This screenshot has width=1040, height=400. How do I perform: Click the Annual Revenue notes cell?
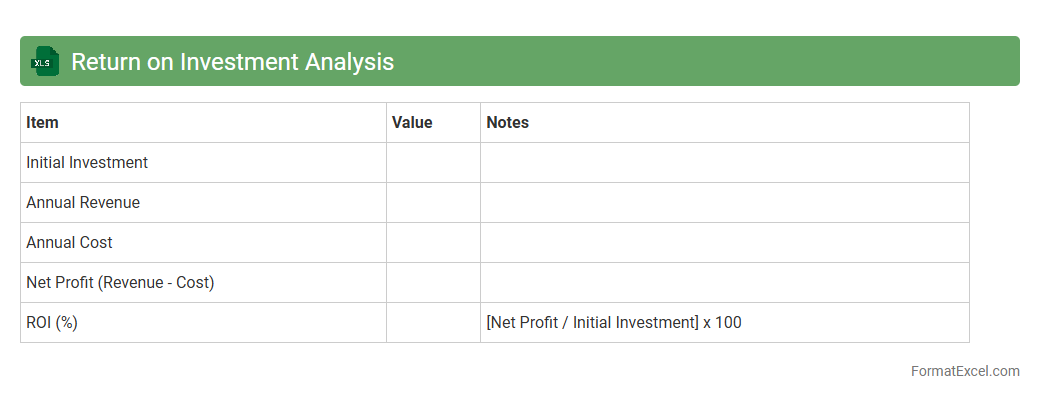[x=724, y=203]
